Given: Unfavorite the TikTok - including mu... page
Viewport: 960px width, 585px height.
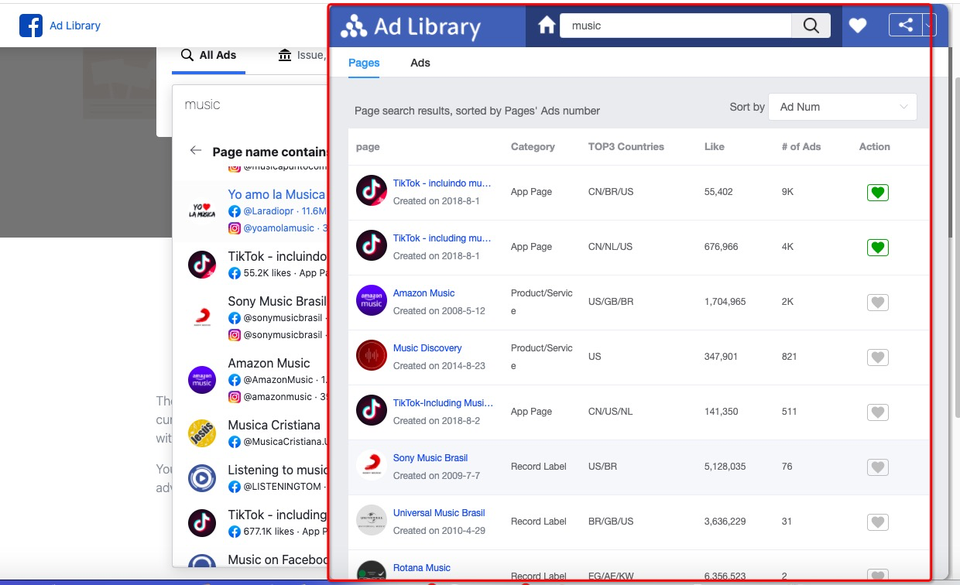Looking at the screenshot, I should point(877,248).
